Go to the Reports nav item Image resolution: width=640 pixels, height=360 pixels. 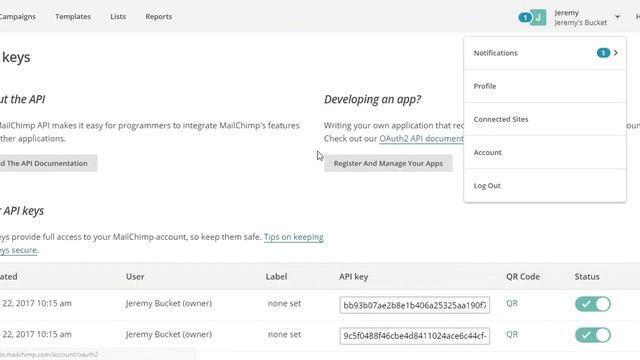158,17
